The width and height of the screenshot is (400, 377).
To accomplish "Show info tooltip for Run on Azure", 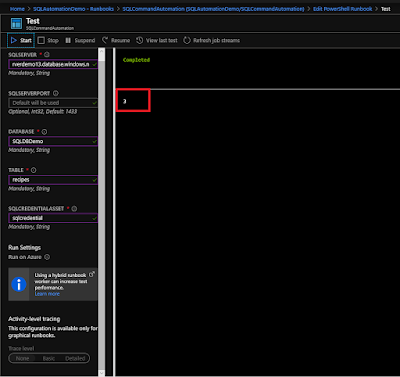I will pyautogui.click(x=47, y=257).
